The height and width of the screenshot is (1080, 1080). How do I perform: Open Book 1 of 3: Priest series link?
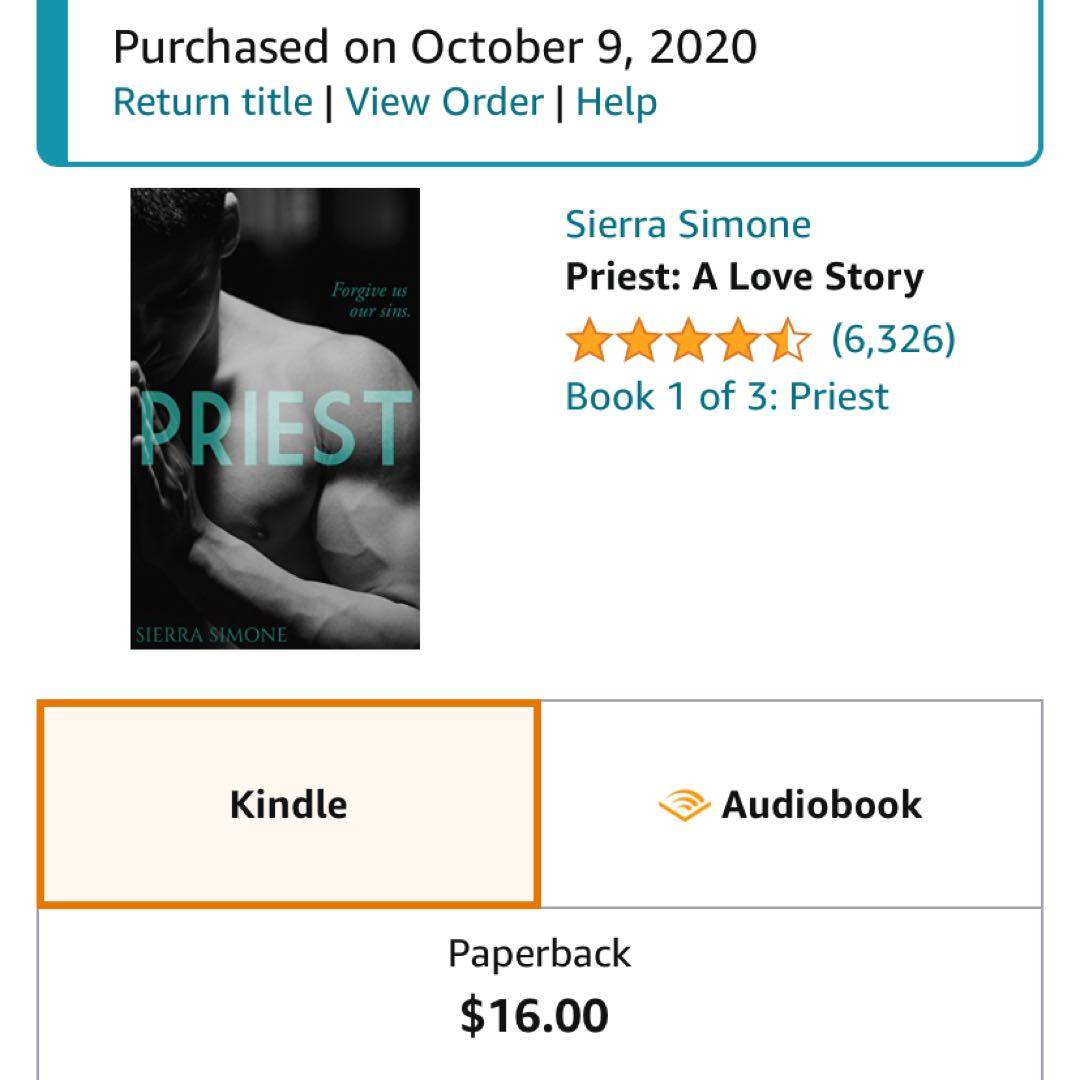727,396
